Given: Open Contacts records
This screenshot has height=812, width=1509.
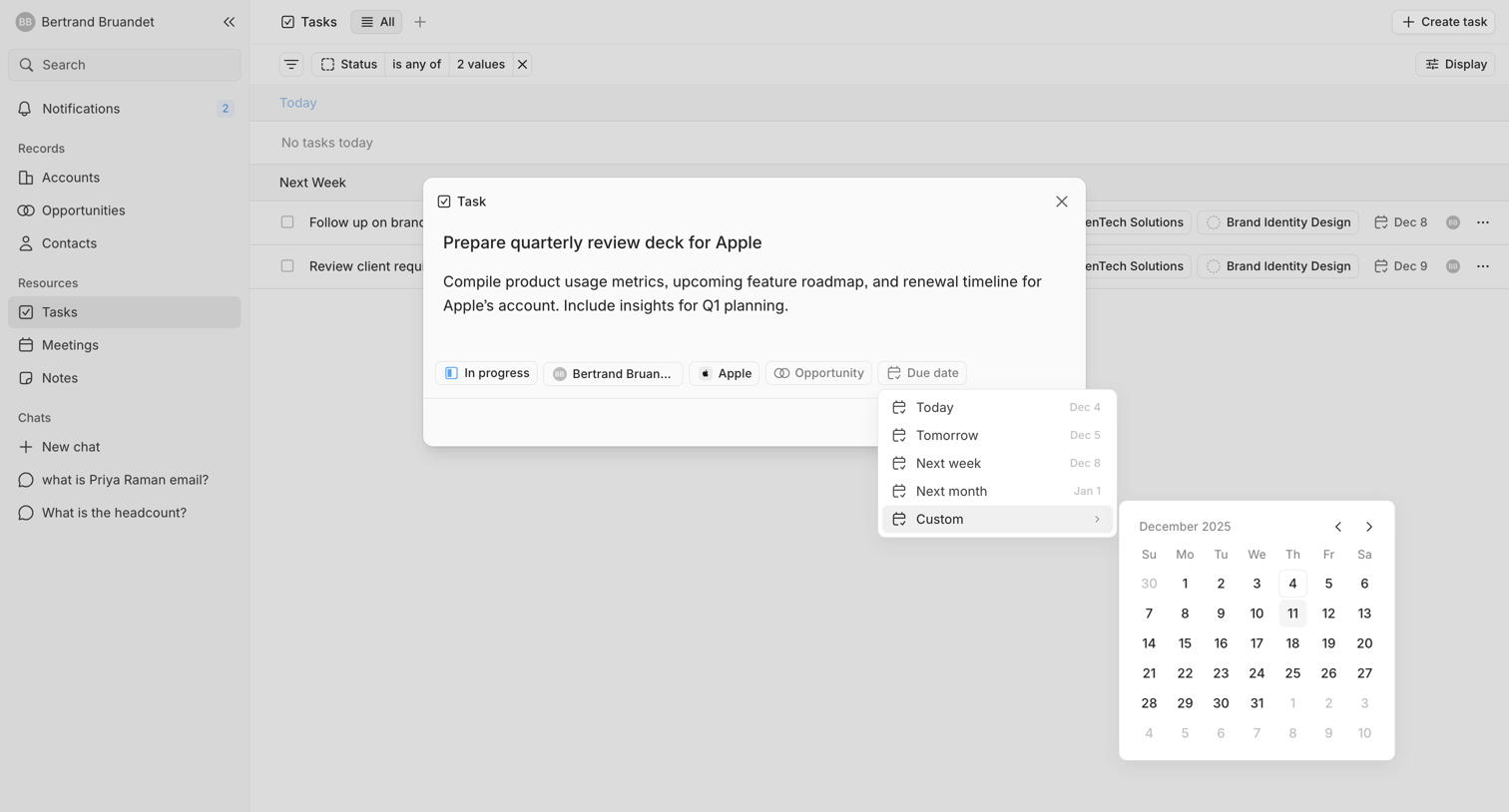Looking at the screenshot, I should coord(125,243).
